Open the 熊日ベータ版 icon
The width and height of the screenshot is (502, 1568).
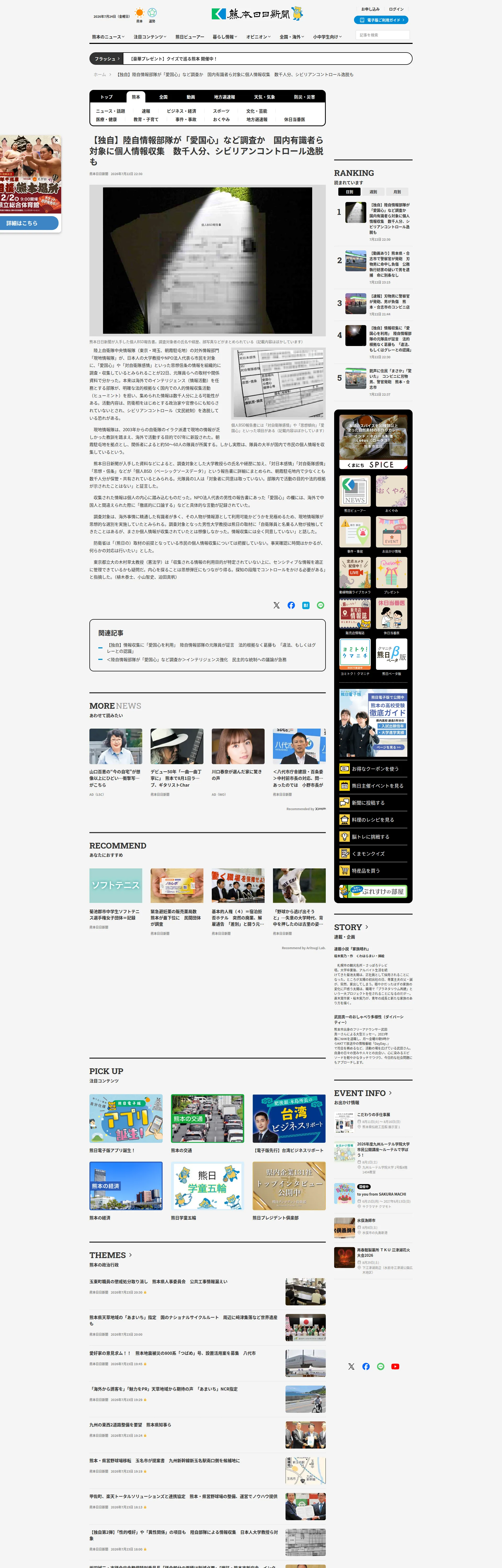(x=392, y=654)
